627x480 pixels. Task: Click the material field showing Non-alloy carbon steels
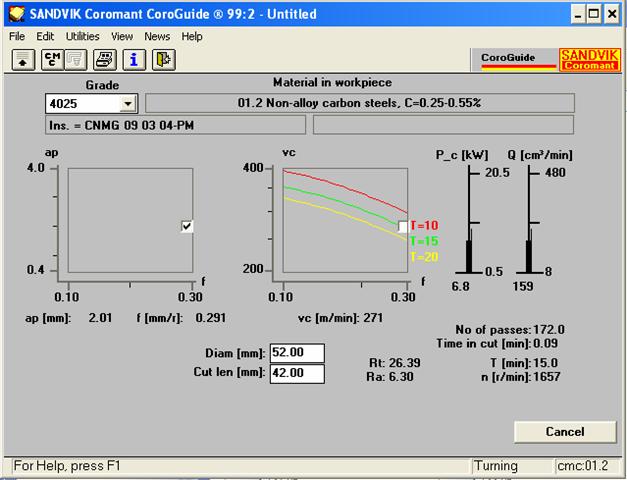(x=359, y=103)
